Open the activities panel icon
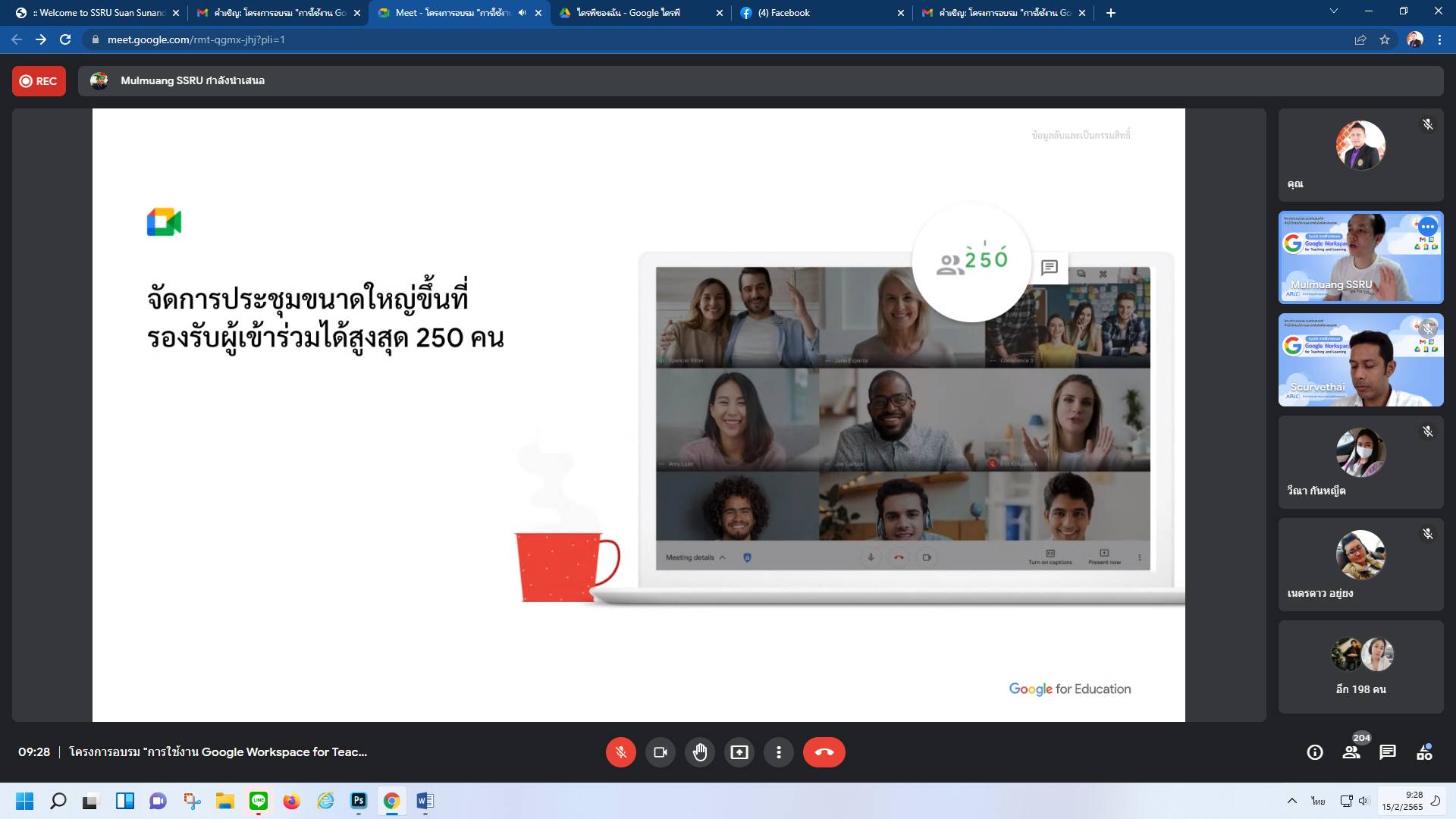 [x=1423, y=752]
